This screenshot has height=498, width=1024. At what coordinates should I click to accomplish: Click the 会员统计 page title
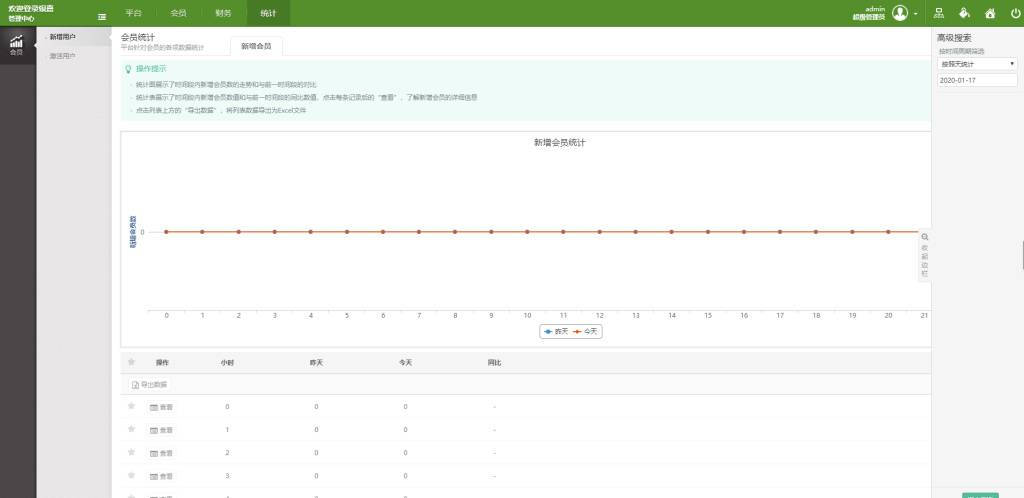138,37
